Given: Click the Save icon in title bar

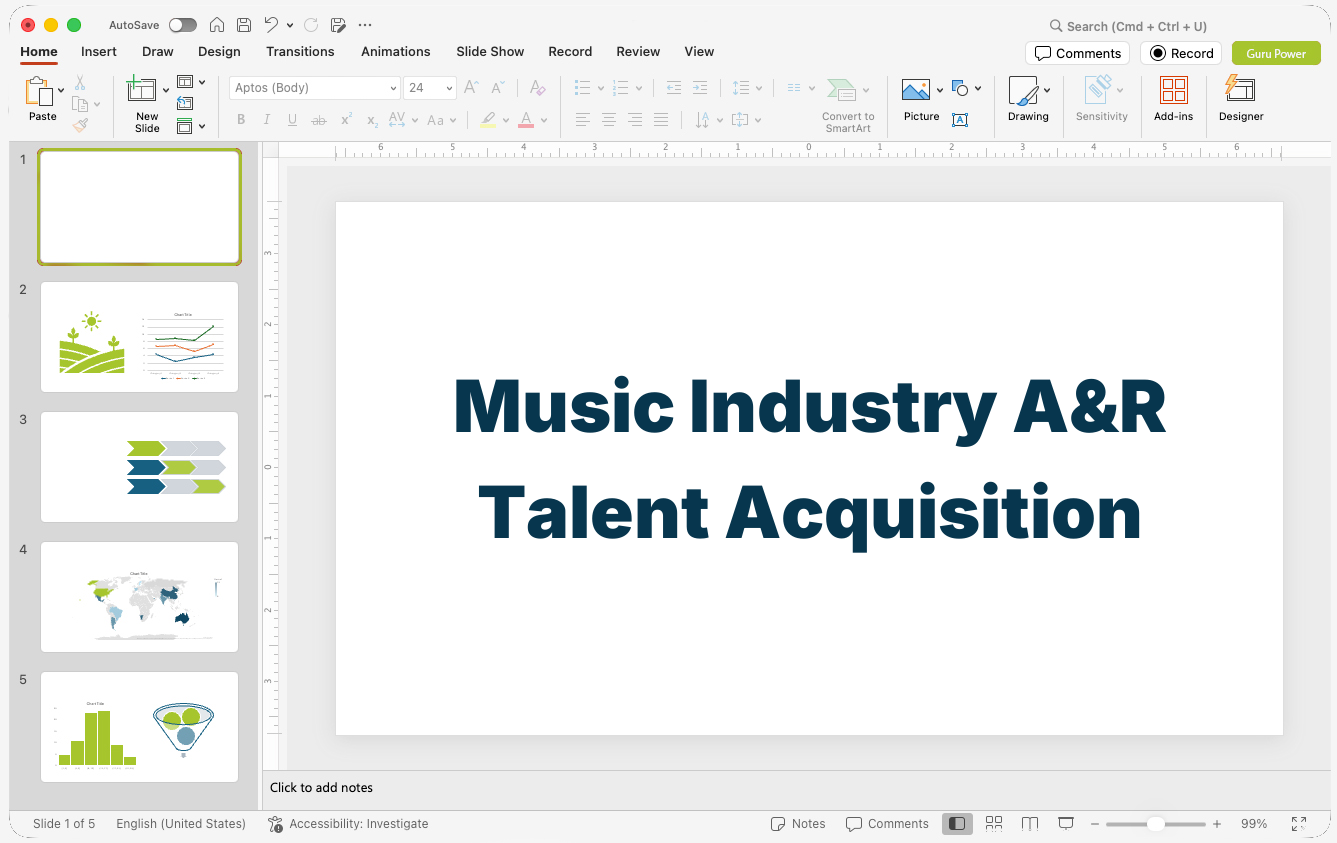Looking at the screenshot, I should coord(244,25).
